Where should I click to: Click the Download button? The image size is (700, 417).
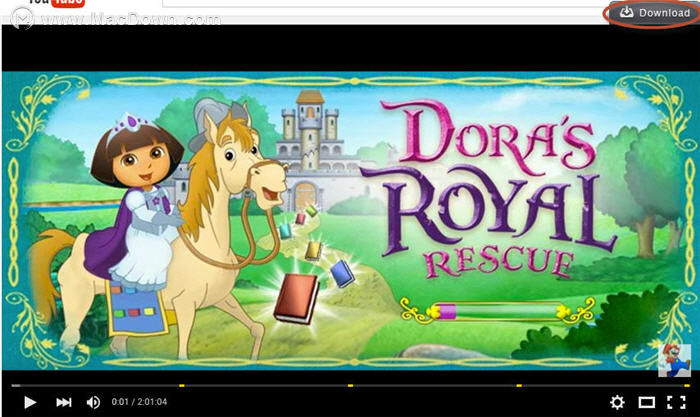point(652,13)
